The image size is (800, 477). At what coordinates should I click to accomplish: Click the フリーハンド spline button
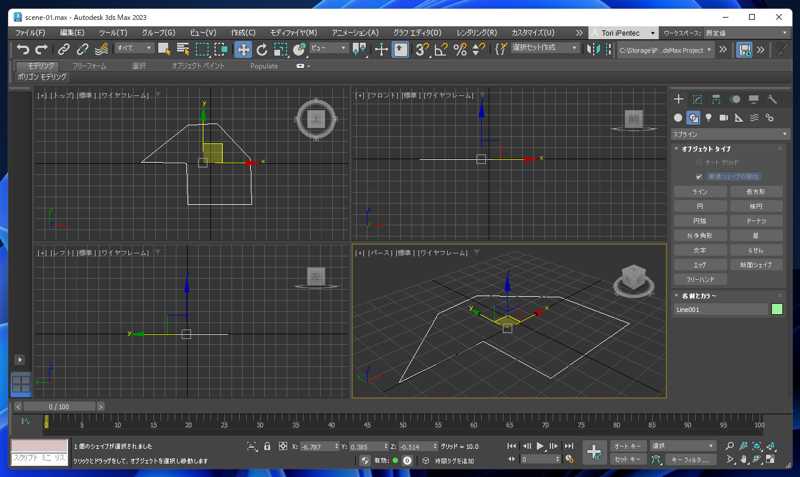(700, 280)
